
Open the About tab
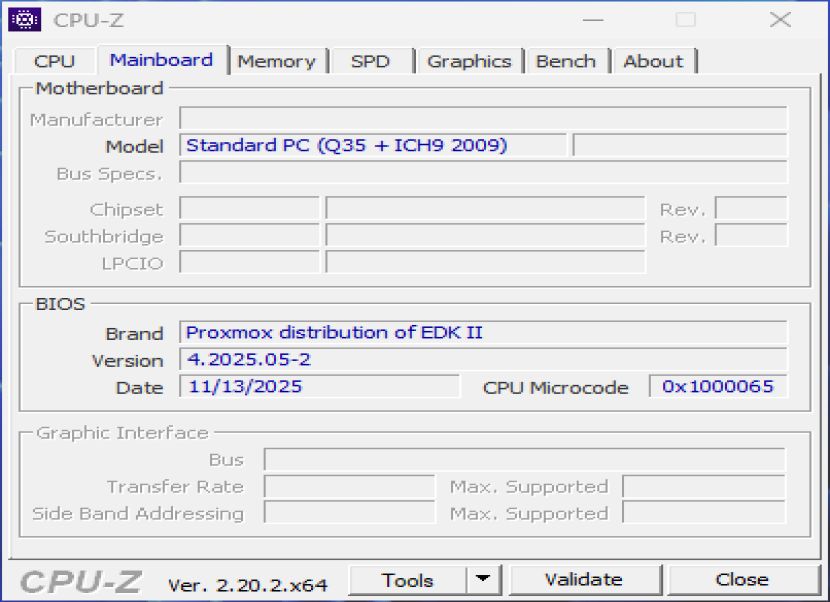654,61
